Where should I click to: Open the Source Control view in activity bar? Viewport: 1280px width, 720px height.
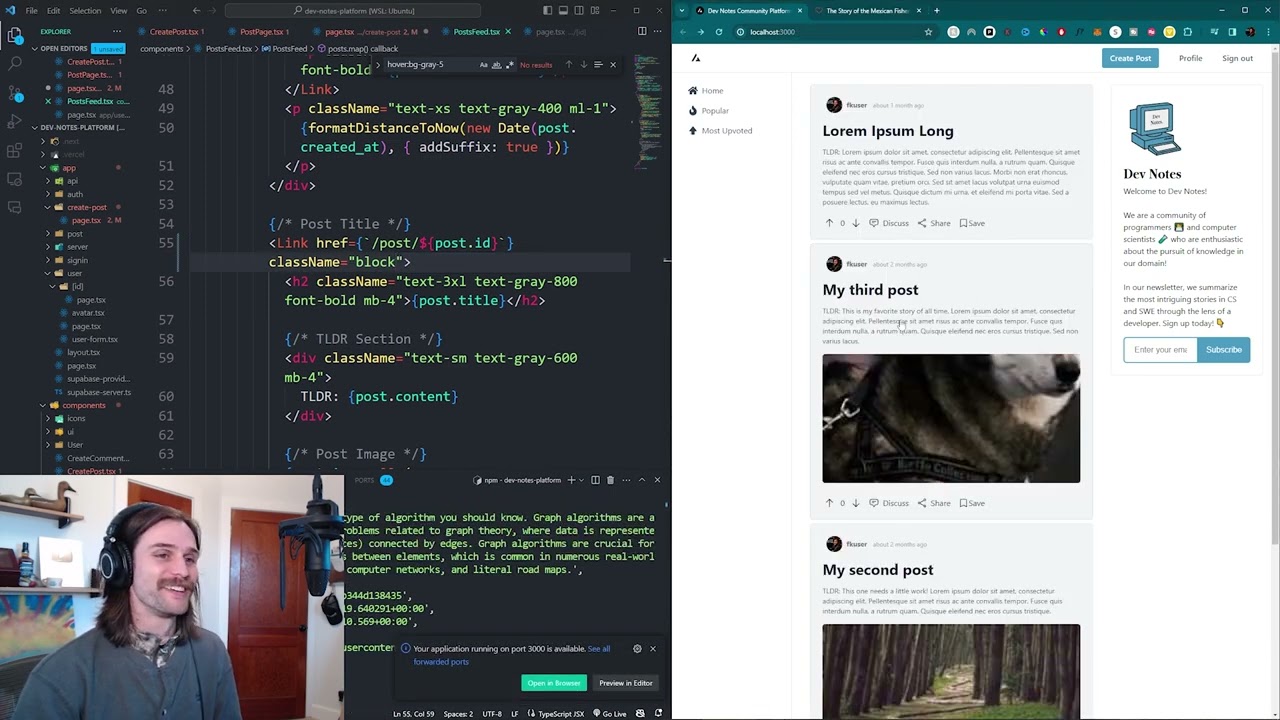click(x=15, y=93)
